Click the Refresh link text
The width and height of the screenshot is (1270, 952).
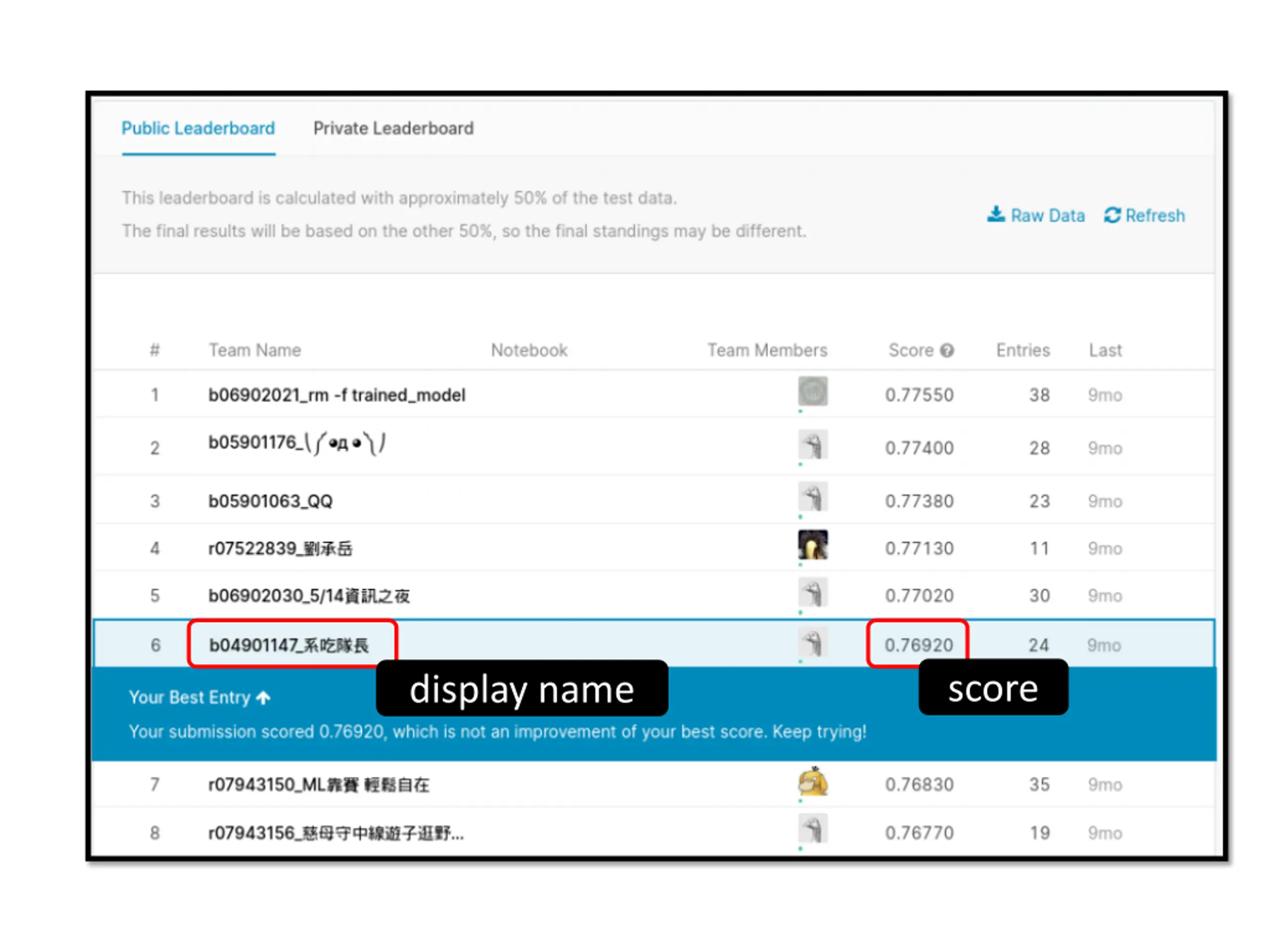pyautogui.click(x=1154, y=216)
